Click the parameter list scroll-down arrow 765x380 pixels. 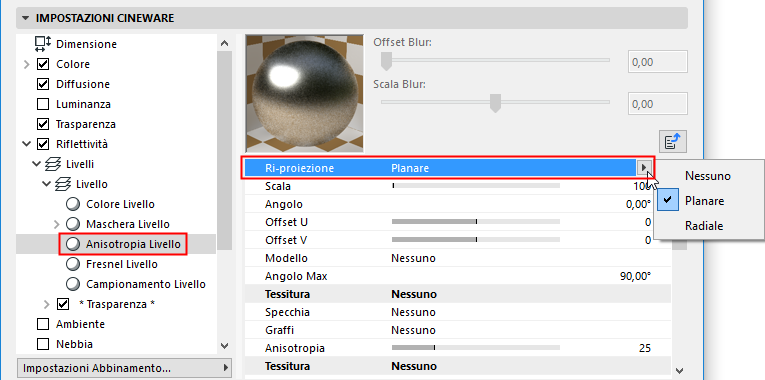coord(680,370)
